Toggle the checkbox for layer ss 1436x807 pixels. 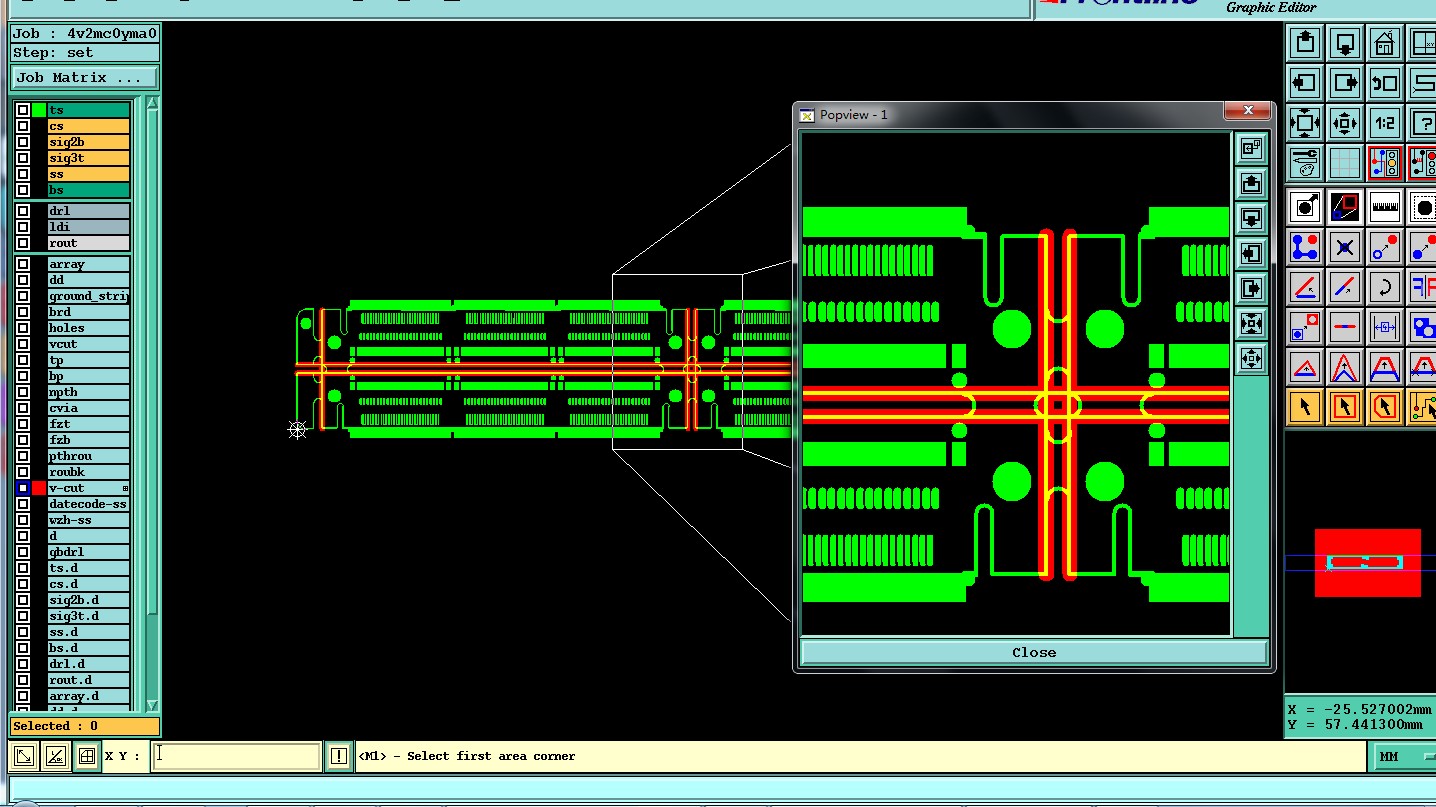(x=23, y=174)
